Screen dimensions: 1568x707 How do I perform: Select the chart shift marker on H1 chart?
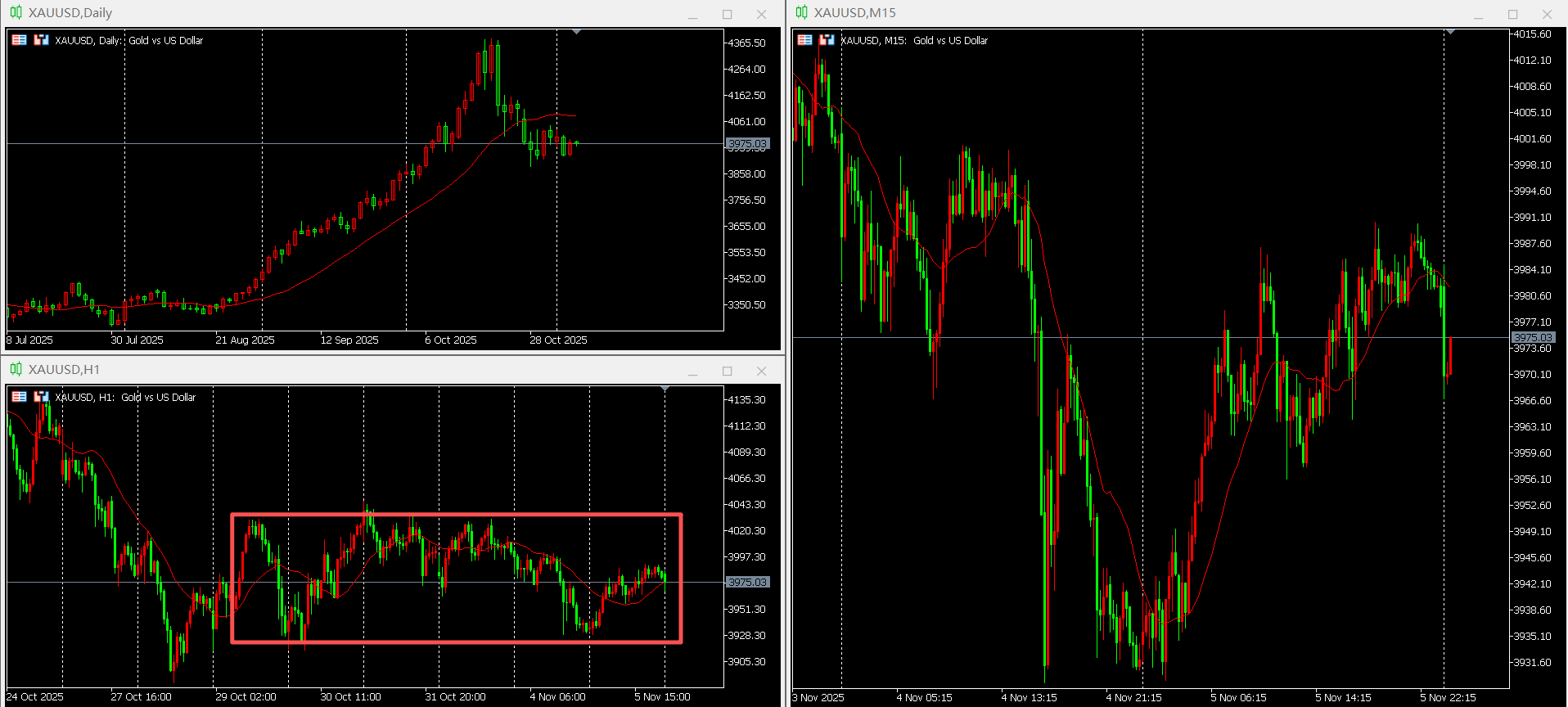click(x=665, y=389)
